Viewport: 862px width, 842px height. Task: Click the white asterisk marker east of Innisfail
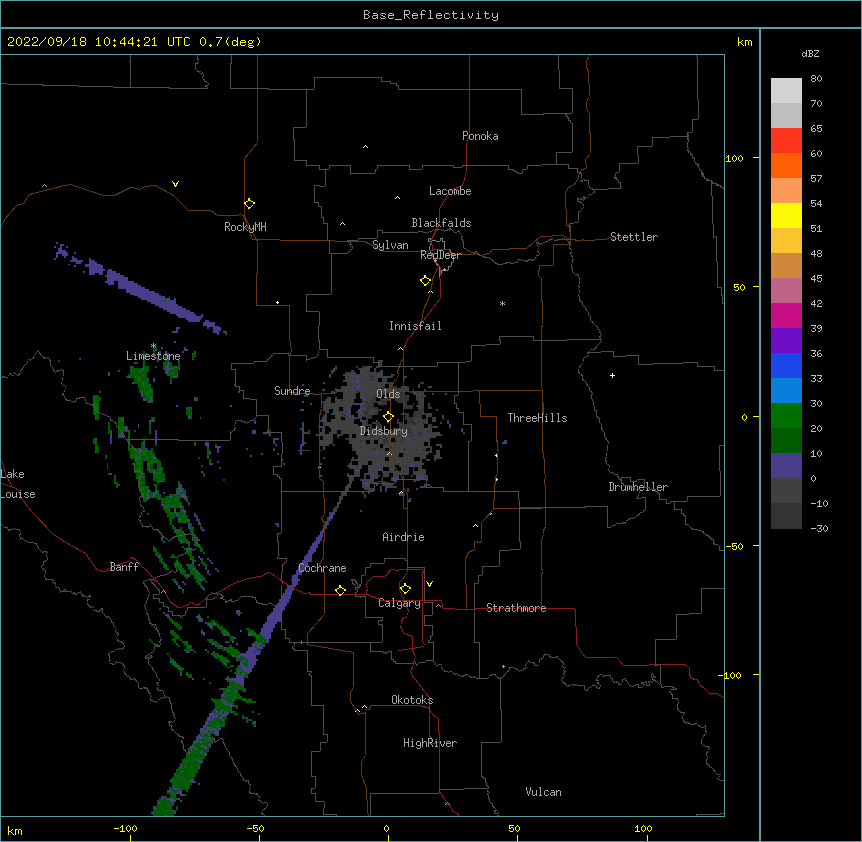click(x=502, y=303)
